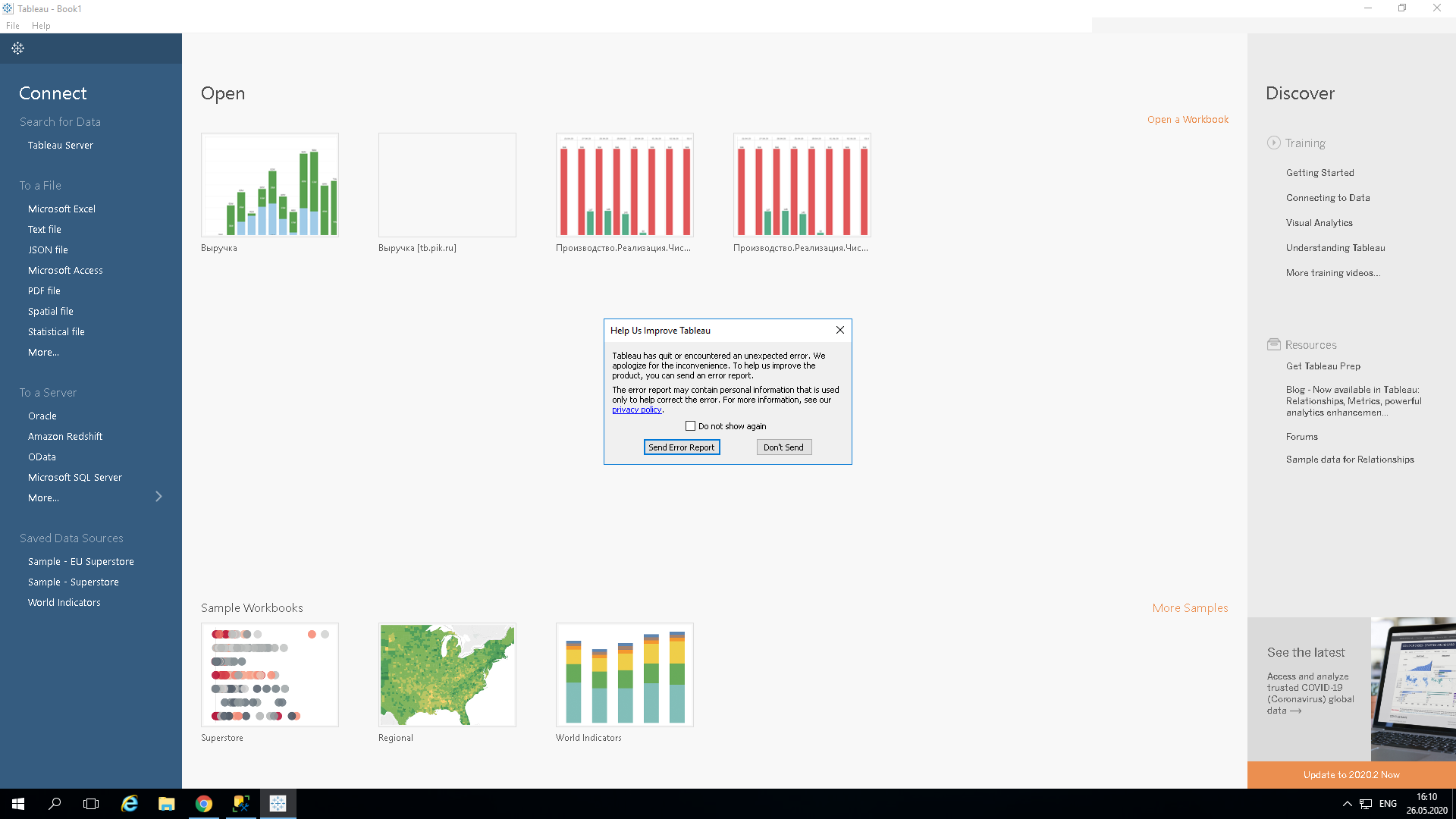Open the Forums resource link
1456x819 pixels.
pyautogui.click(x=1302, y=437)
